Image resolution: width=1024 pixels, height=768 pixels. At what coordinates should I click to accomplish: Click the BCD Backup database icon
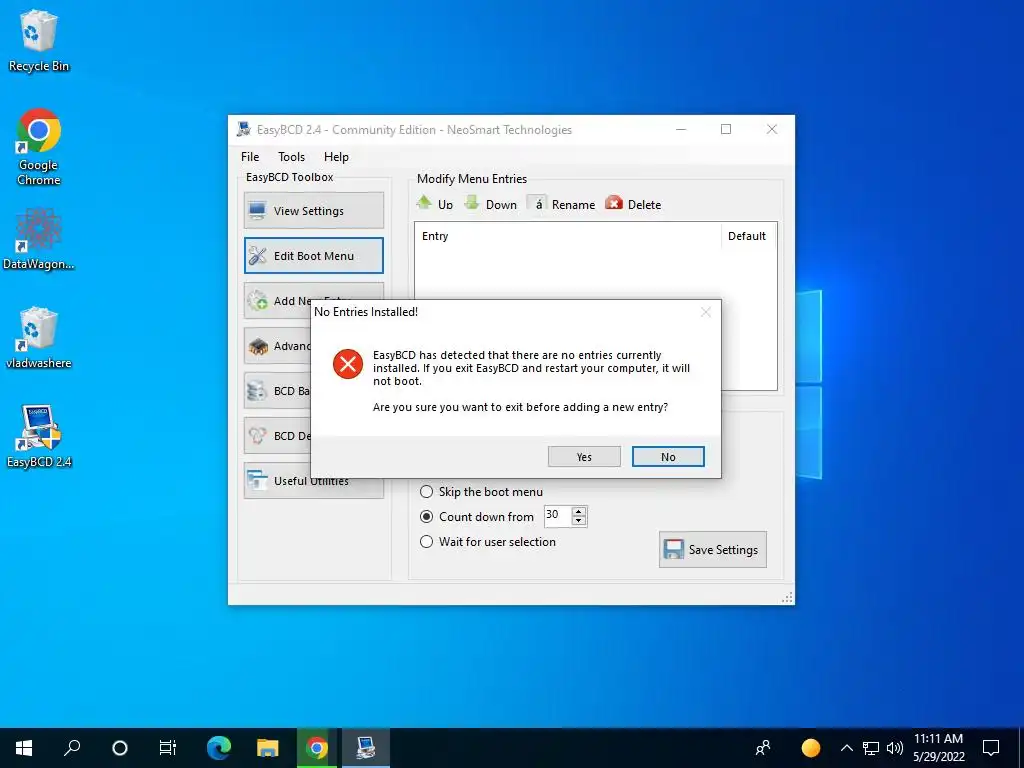[x=257, y=391]
